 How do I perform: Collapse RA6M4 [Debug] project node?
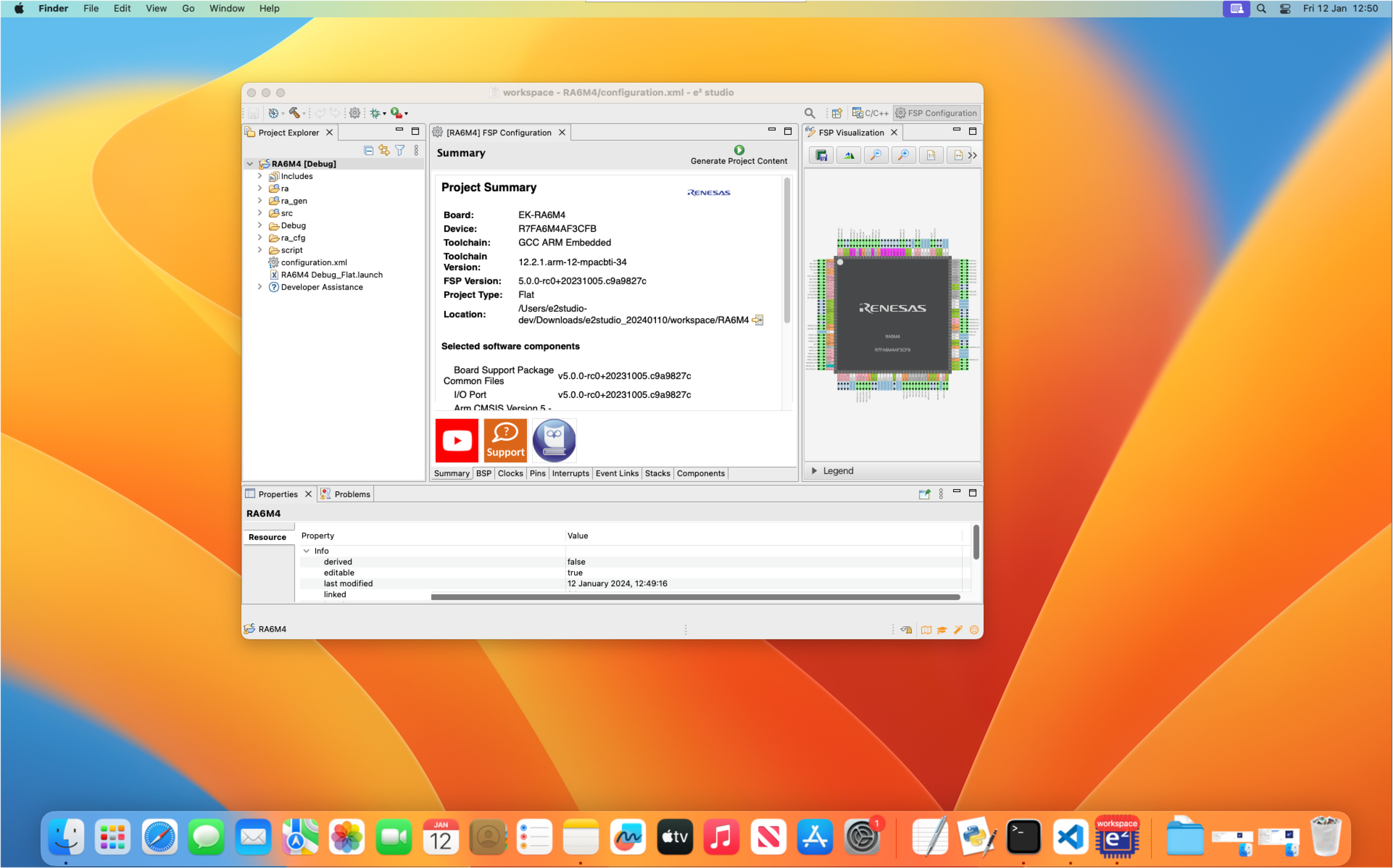(250, 164)
